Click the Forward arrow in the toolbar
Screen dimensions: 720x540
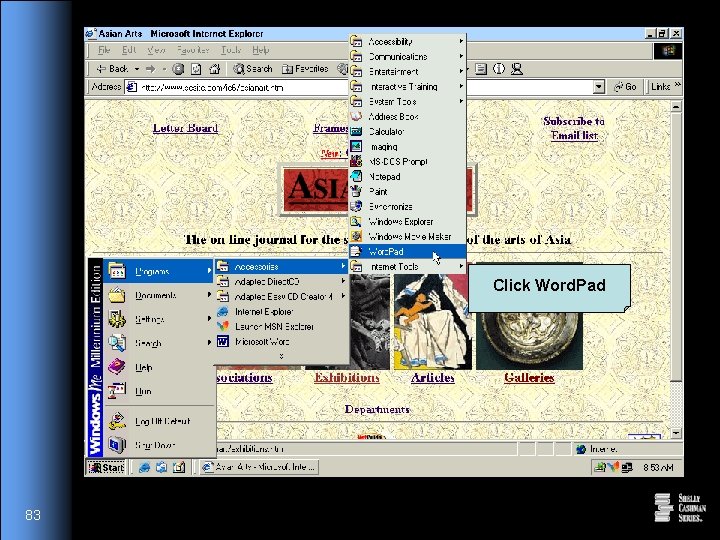click(x=150, y=69)
